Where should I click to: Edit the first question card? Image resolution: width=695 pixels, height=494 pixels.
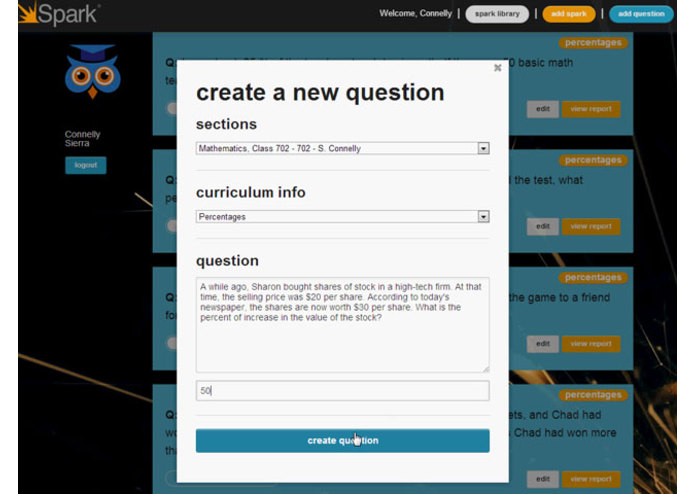[543, 109]
